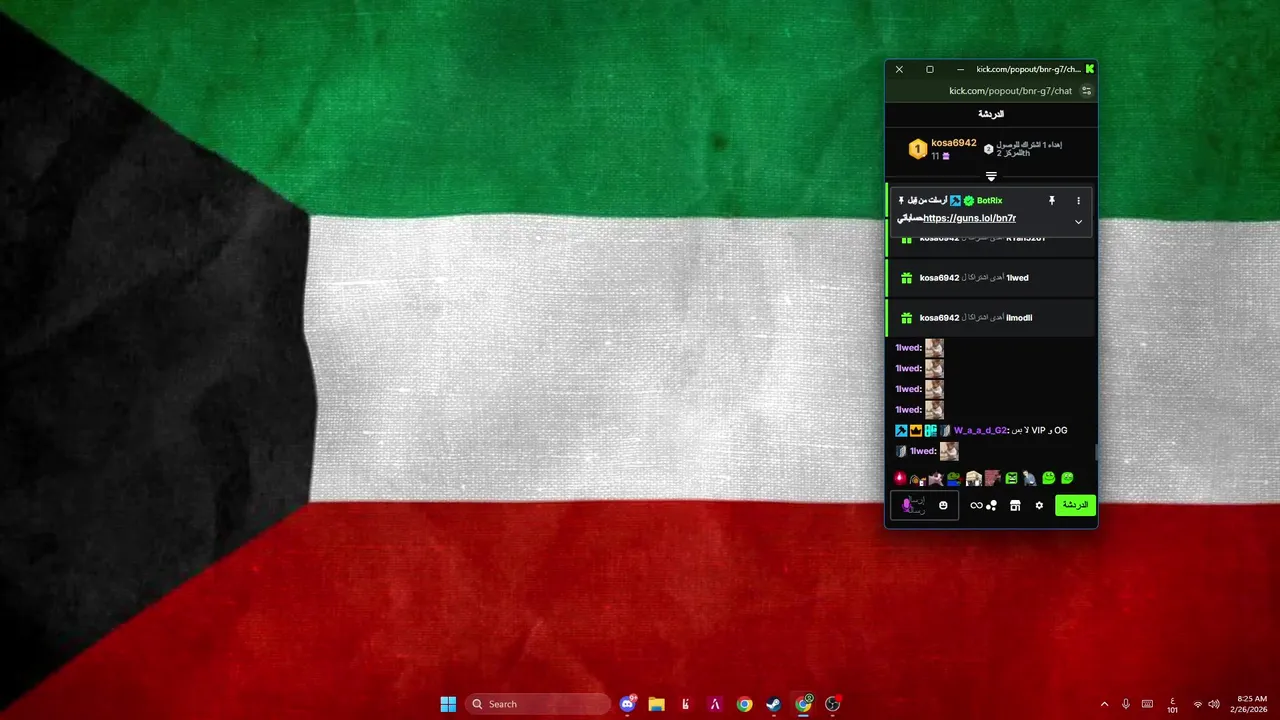Unpin the pinned BotRix message using pin icon
This screenshot has width=1280, height=720.
tap(1052, 201)
